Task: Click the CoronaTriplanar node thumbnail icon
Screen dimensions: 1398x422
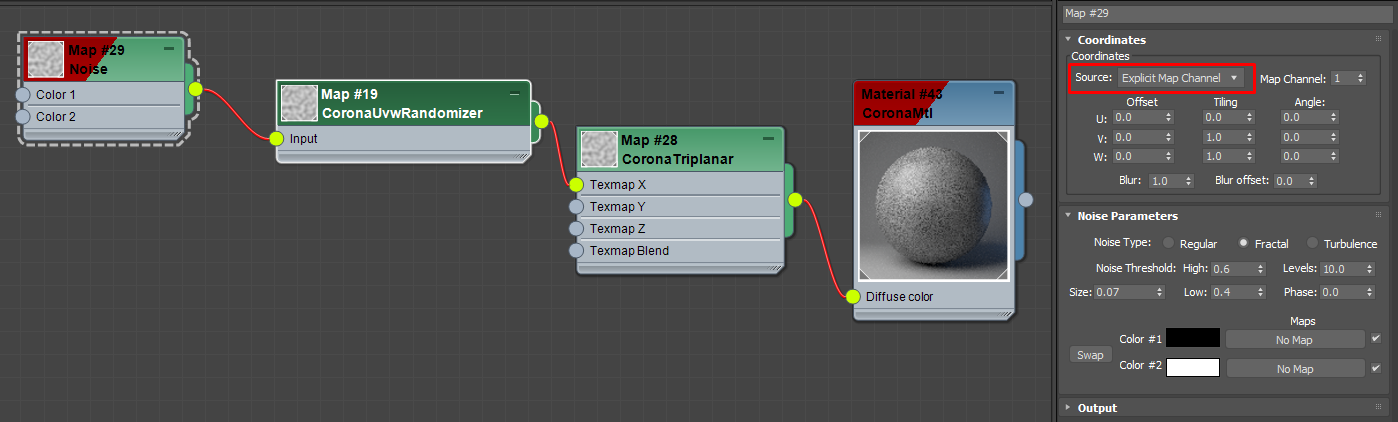Action: click(x=600, y=149)
